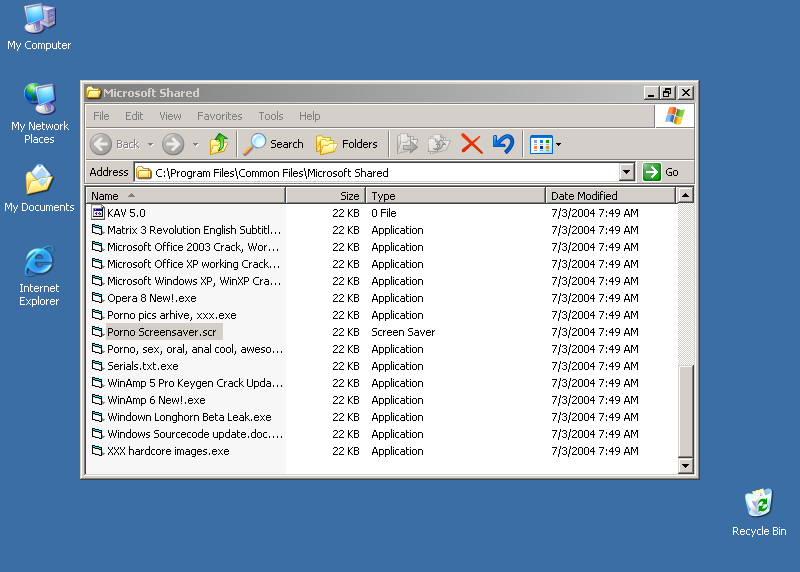Viewport: 800px width, 572px height.
Task: Select Microsoft Office XP working Crack file
Action: (193, 264)
